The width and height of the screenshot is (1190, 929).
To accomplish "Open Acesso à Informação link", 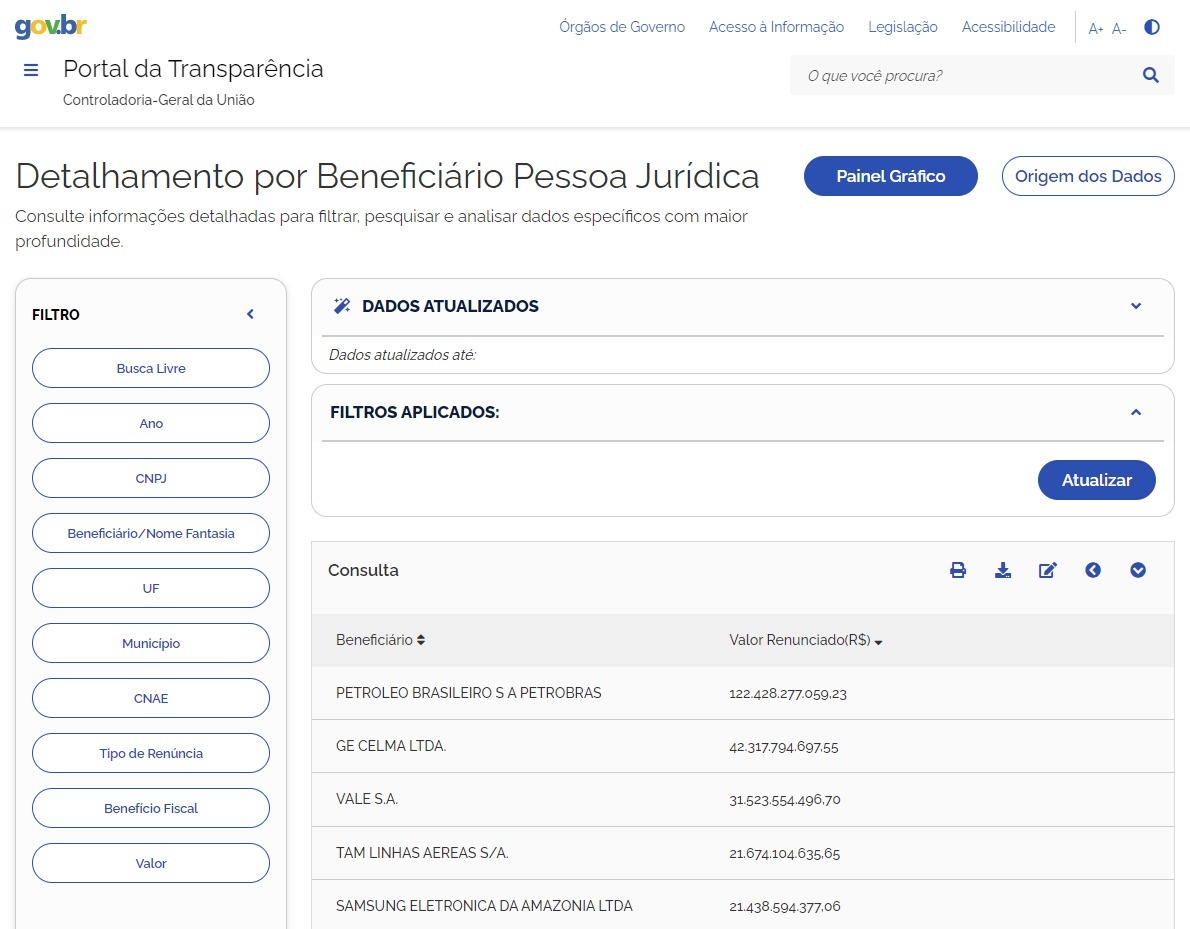I will [776, 27].
